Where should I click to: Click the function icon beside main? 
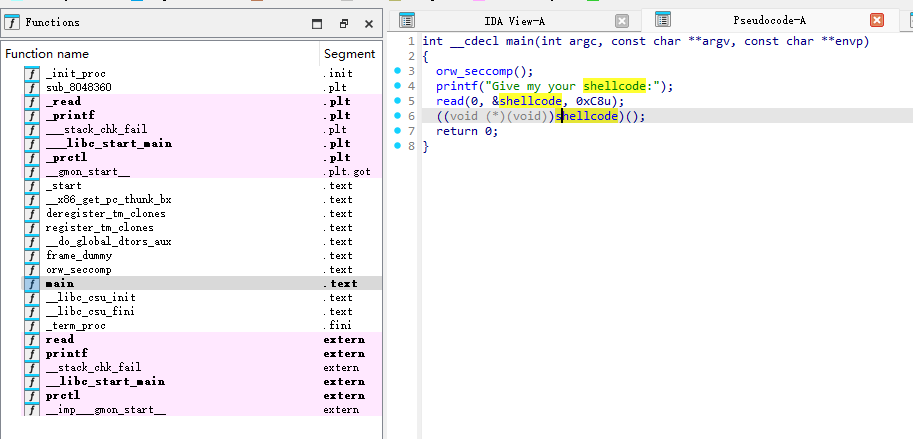coord(32,284)
